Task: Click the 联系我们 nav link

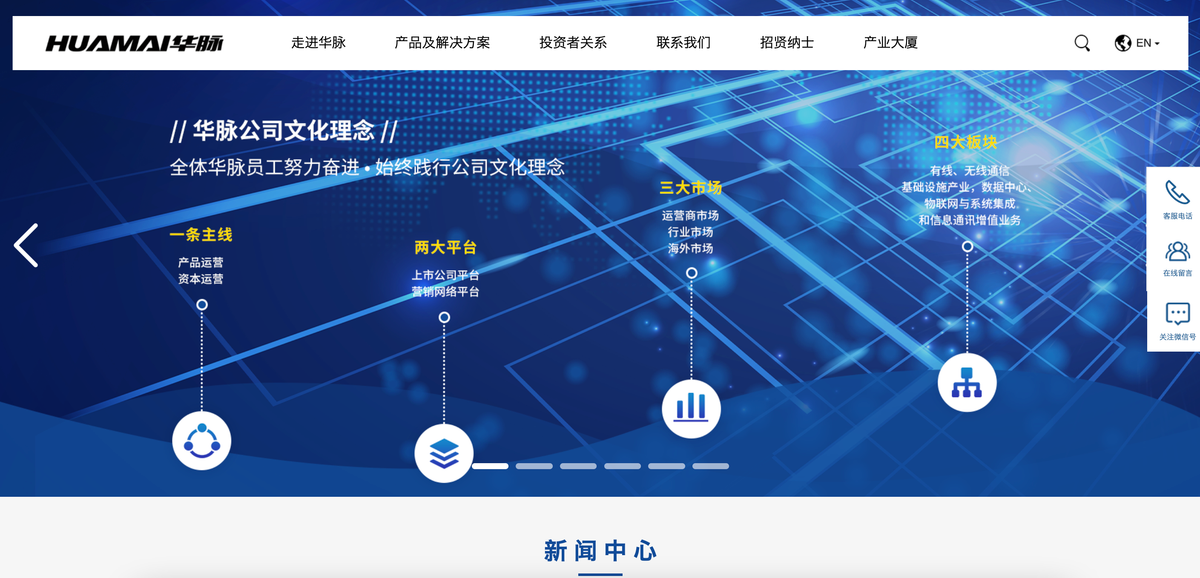Action: click(683, 43)
